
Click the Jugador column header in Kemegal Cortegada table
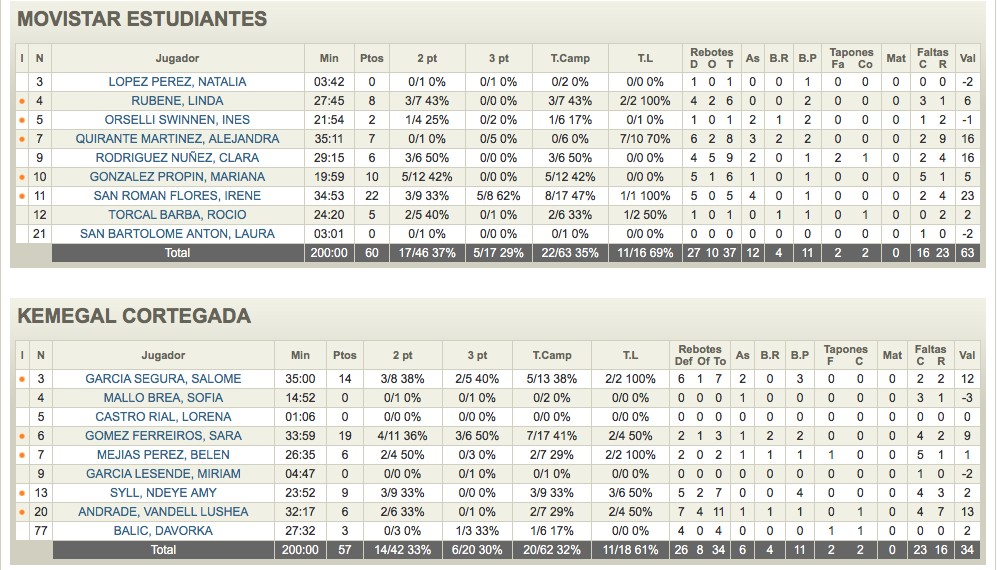point(163,356)
